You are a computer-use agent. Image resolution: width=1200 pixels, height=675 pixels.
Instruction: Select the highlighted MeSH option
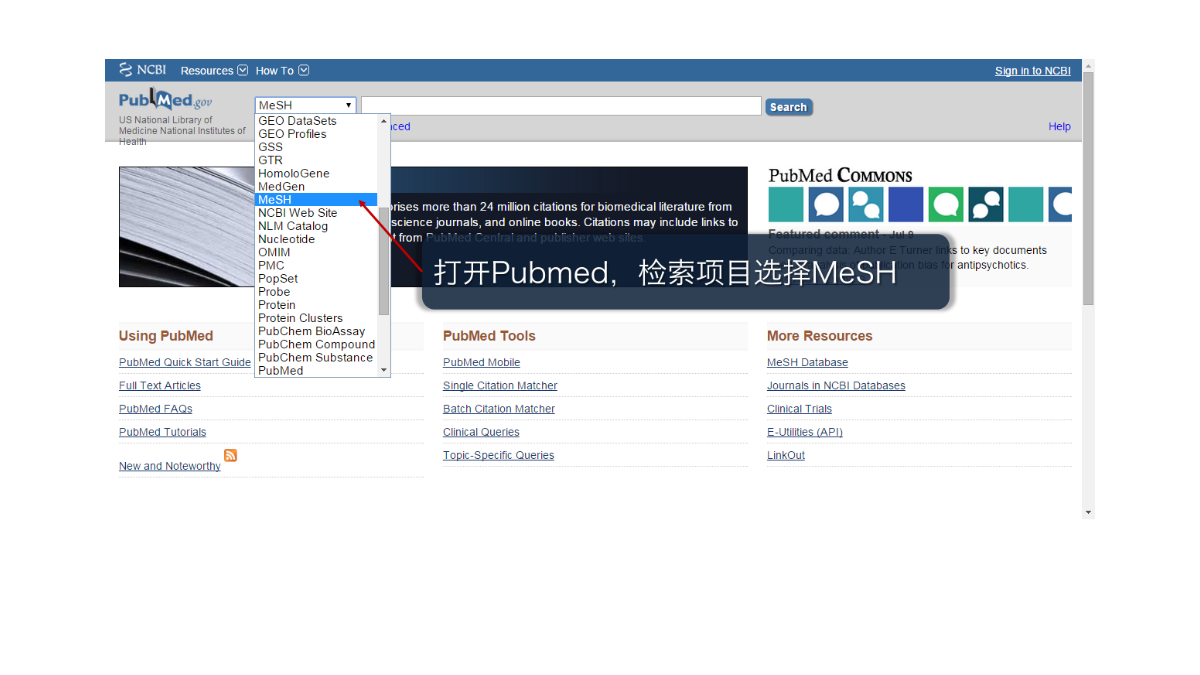point(316,200)
